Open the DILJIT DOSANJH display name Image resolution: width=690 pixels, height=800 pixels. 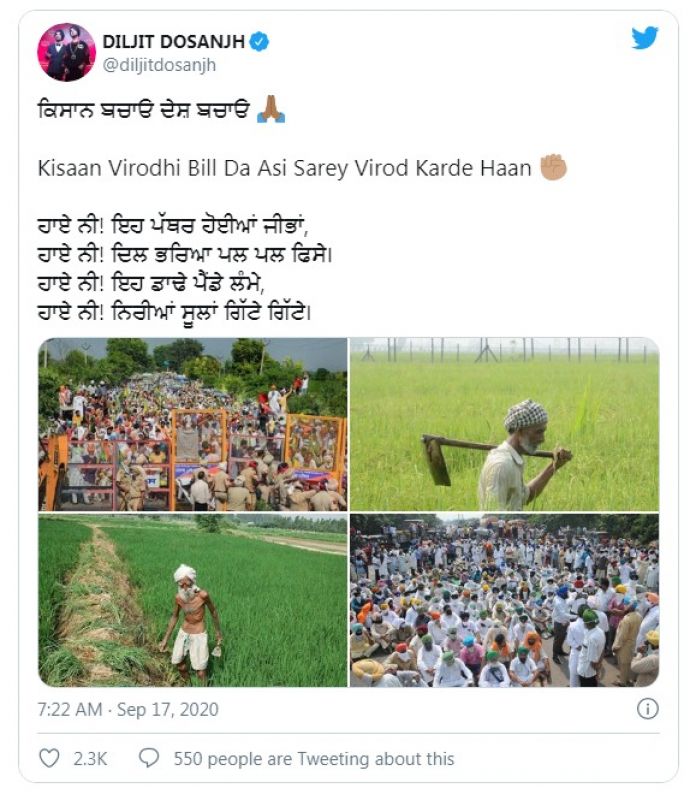174,41
